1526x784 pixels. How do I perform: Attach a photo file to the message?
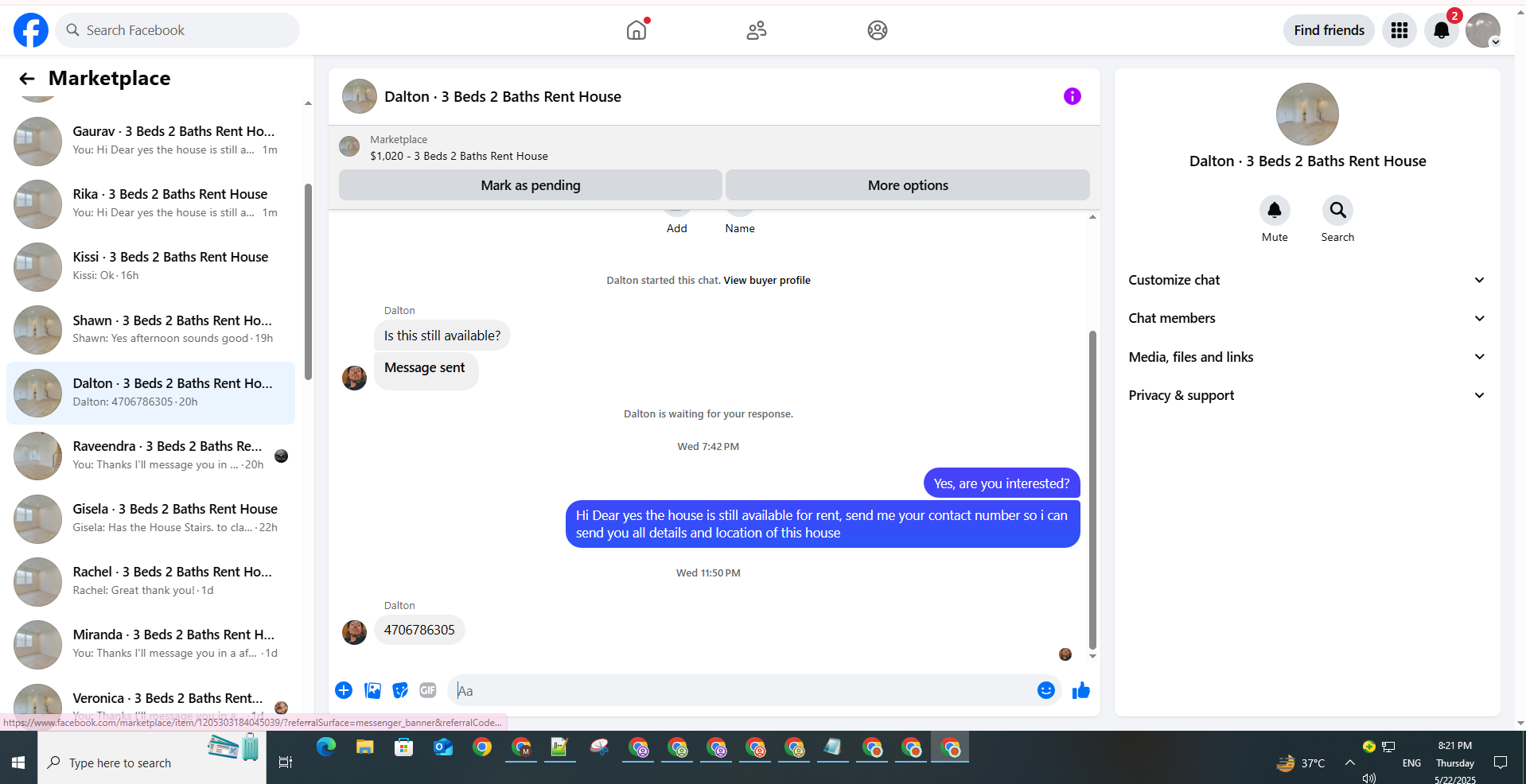pos(372,690)
